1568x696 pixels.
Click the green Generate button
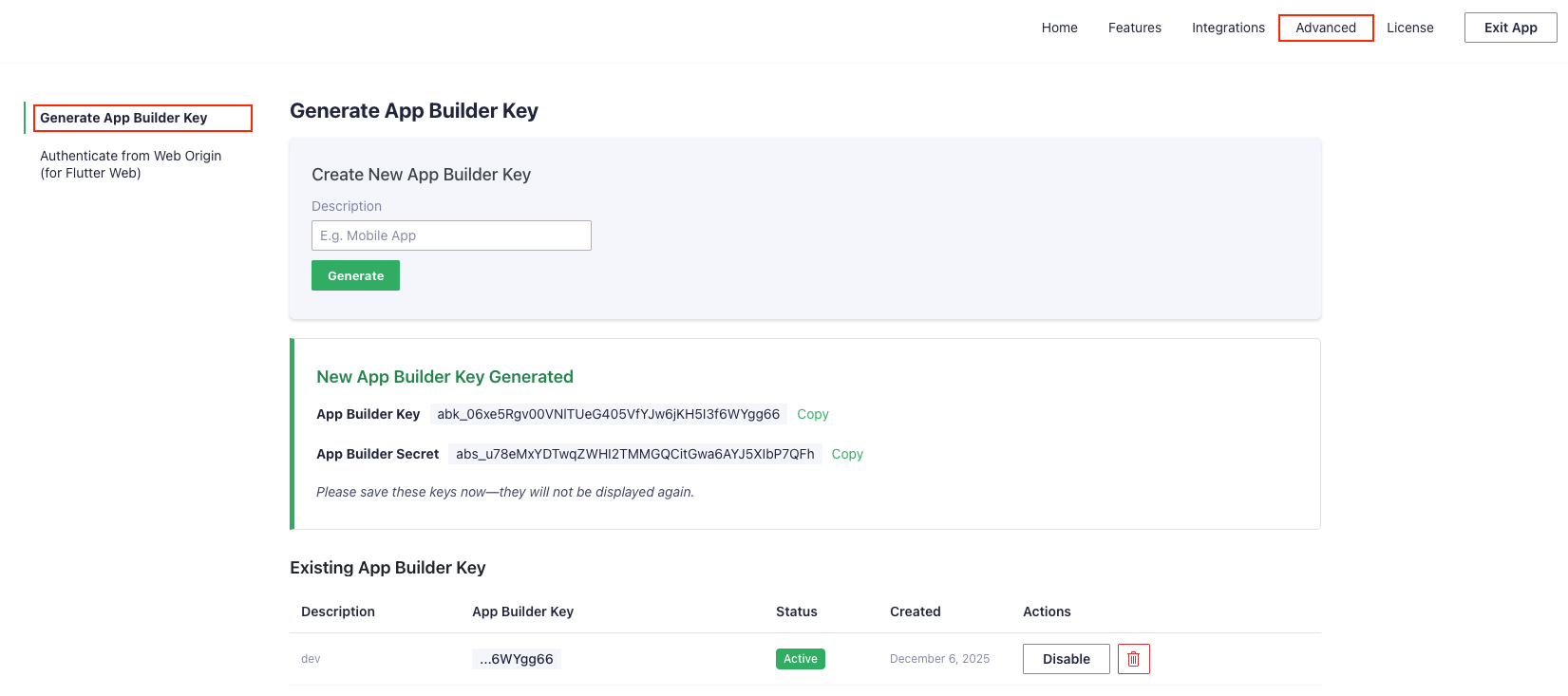[x=355, y=275]
